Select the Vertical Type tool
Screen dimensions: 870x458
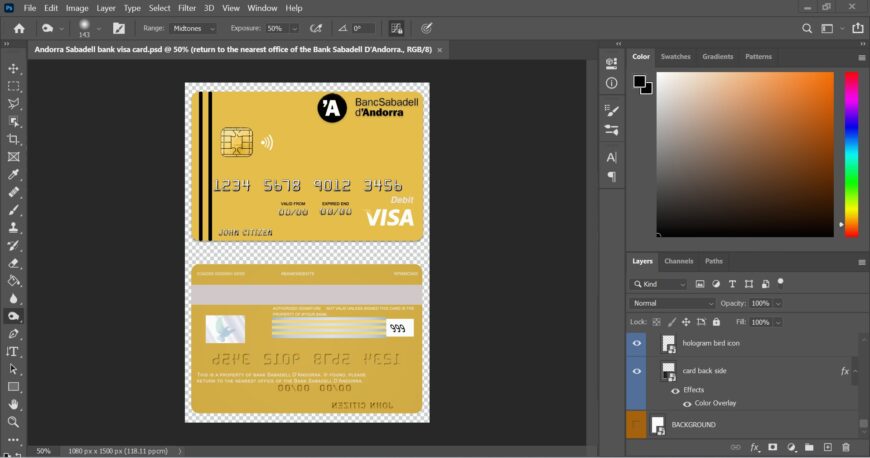13,351
